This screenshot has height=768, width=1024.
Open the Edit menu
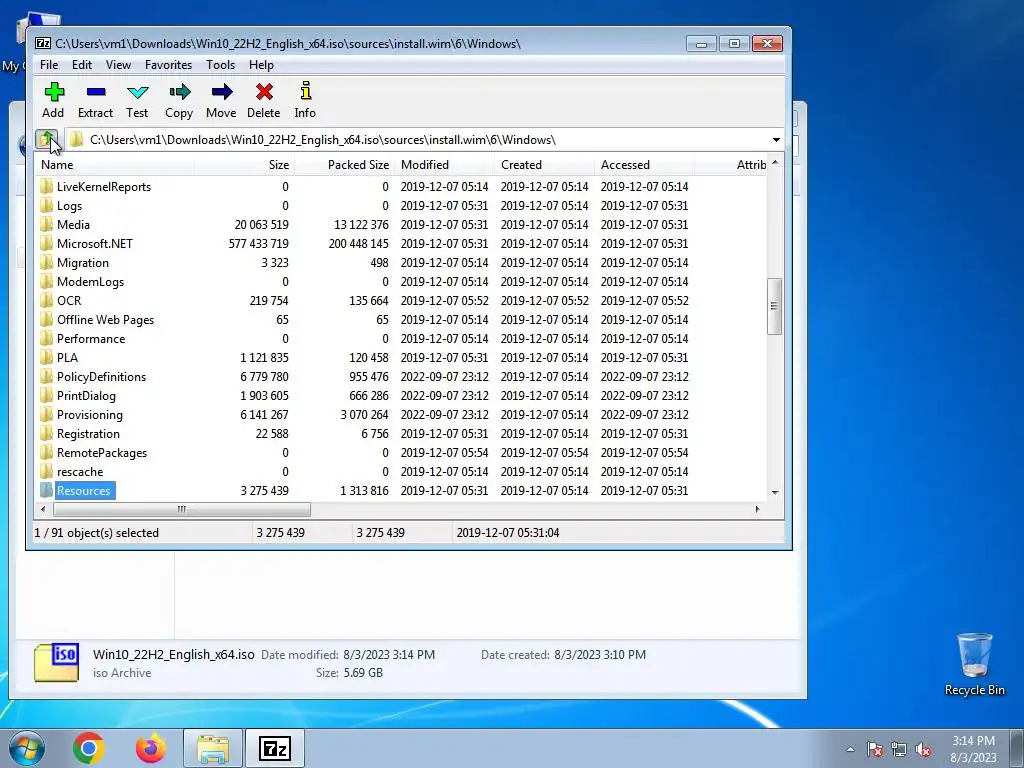point(82,65)
